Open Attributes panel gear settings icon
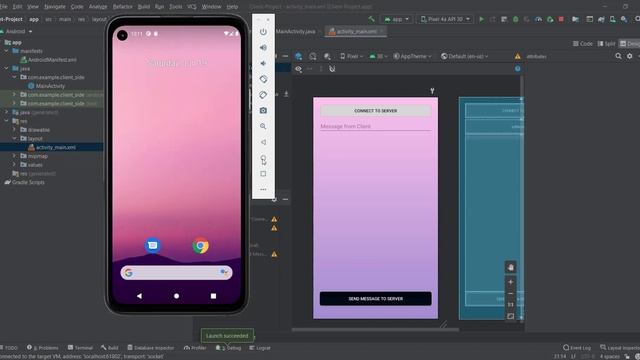Screen dimensions: 640x360 click(x=630, y=56)
